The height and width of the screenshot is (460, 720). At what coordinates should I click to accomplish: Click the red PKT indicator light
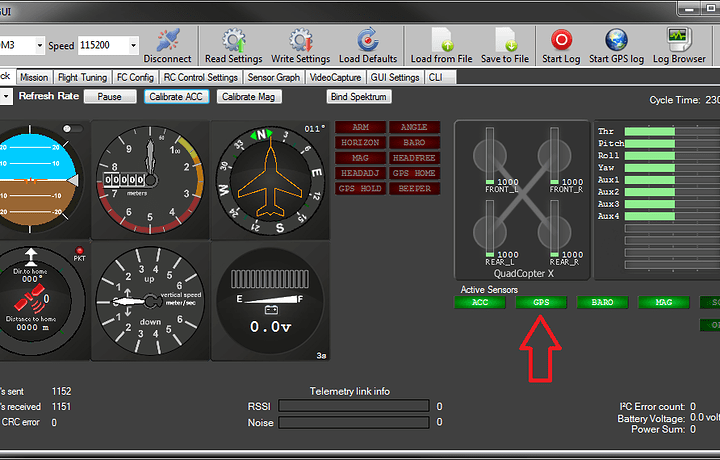[x=79, y=251]
